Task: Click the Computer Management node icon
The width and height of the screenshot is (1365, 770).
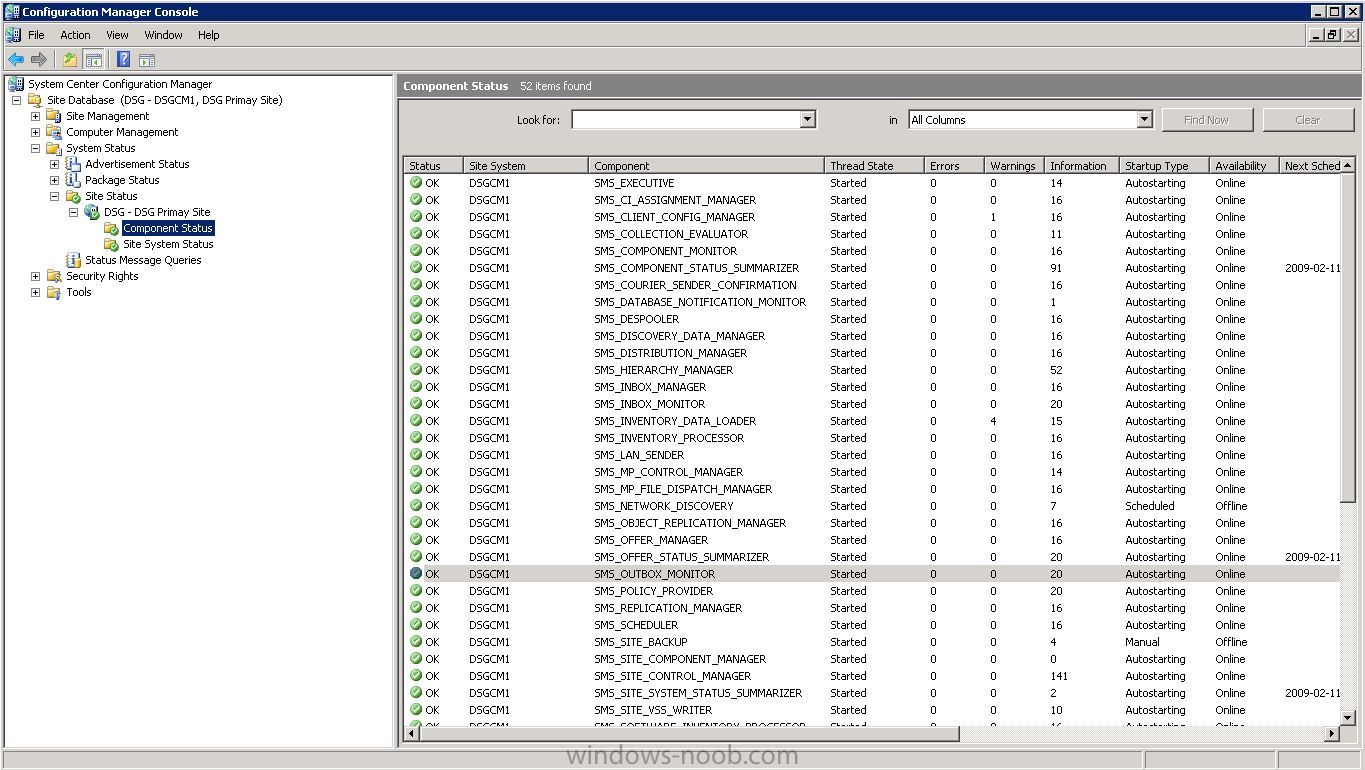Action: click(54, 132)
